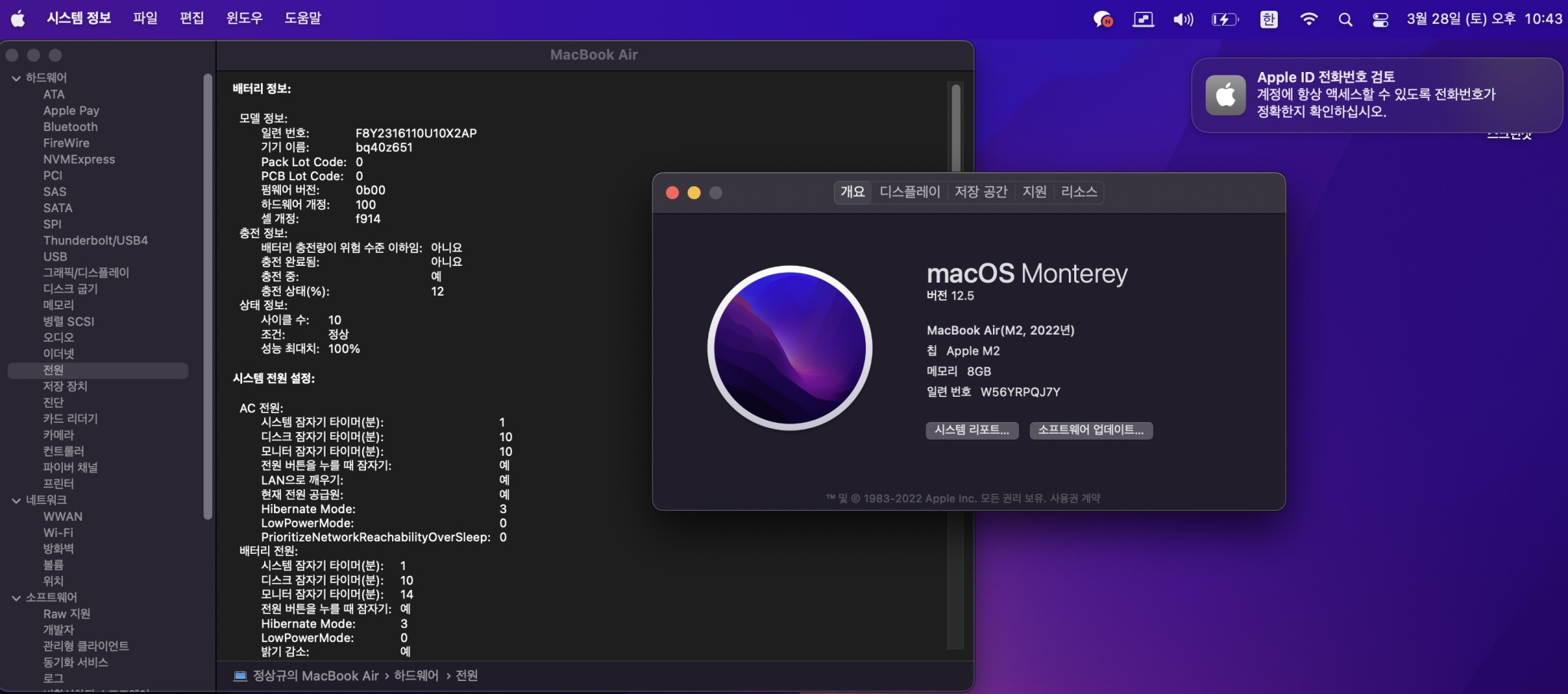
Task: Select 동기화 서비스 in the sidebar
Action: coord(75,663)
